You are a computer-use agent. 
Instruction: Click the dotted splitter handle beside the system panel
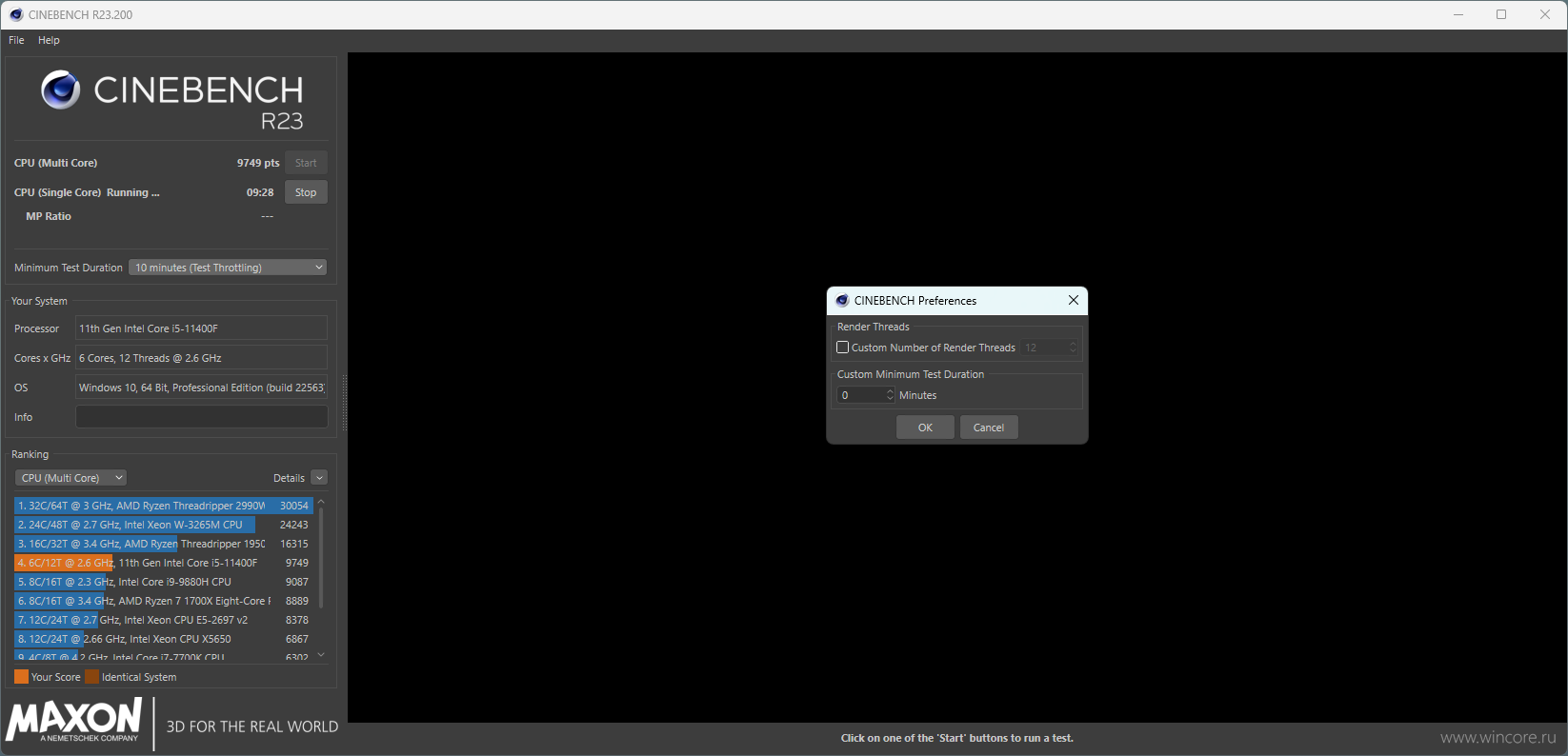[x=344, y=404]
